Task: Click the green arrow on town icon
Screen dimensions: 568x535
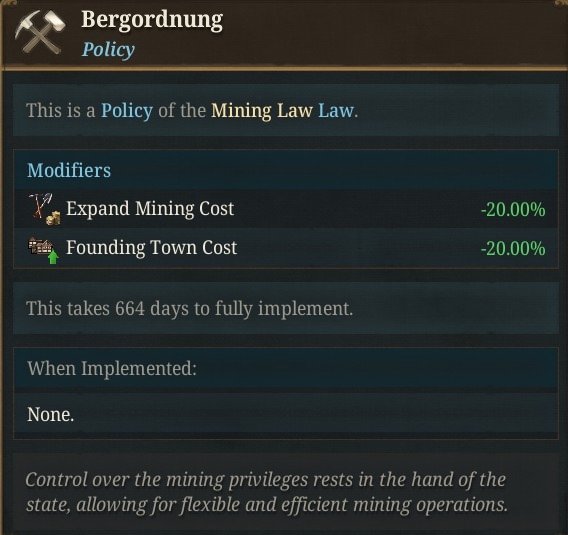Action: coord(53,257)
